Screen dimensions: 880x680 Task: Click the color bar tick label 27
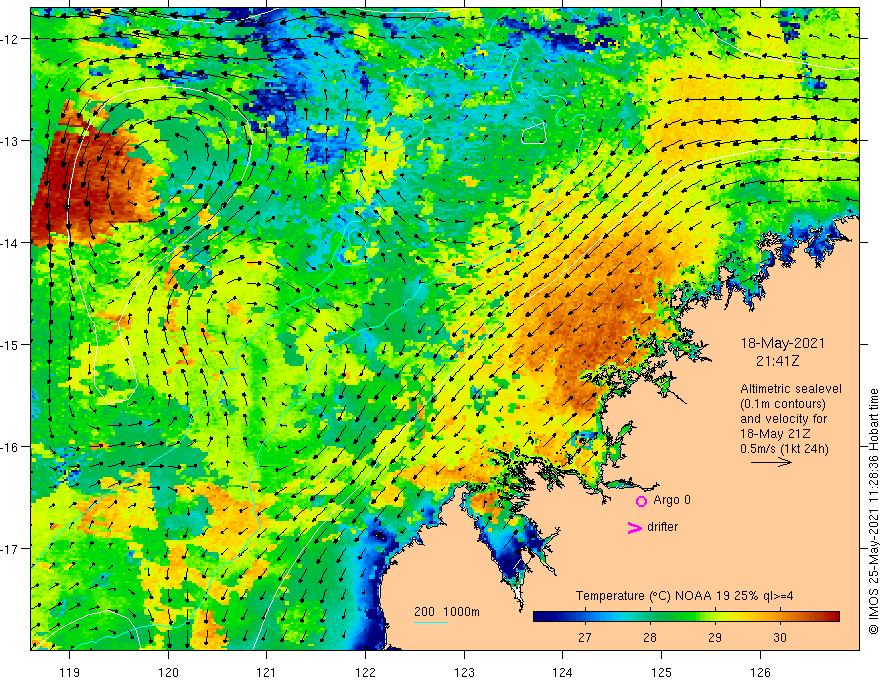click(585, 637)
